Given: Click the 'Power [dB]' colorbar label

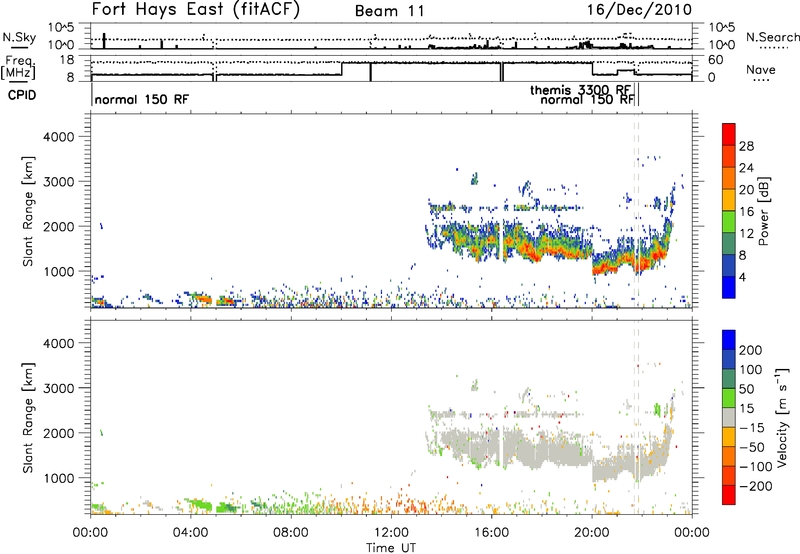Looking at the screenshot, I should click(763, 211).
